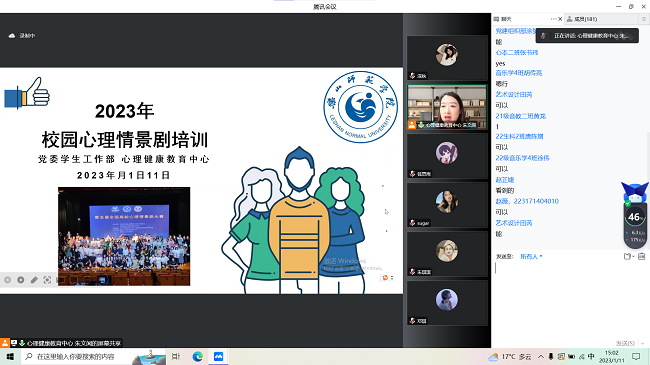The height and width of the screenshot is (365, 650).
Task: Expand hidden system tray icons chevron
Action: click(541, 356)
